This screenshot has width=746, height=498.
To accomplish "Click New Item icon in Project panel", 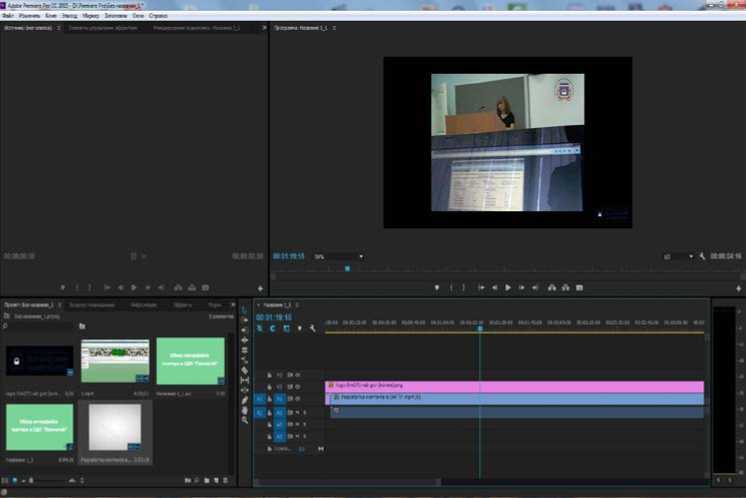I will 216,480.
